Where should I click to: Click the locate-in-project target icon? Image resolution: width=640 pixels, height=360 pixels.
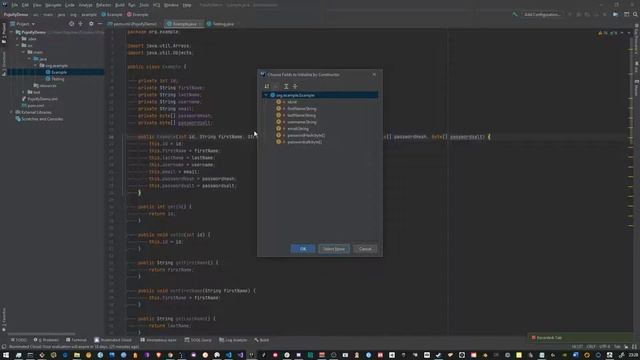pos(71,24)
